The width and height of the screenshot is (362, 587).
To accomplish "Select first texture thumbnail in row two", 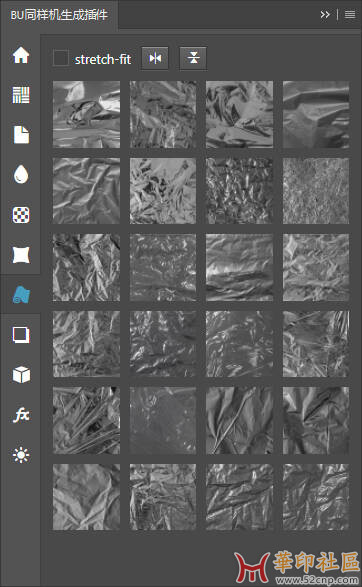I will pyautogui.click(x=86, y=191).
